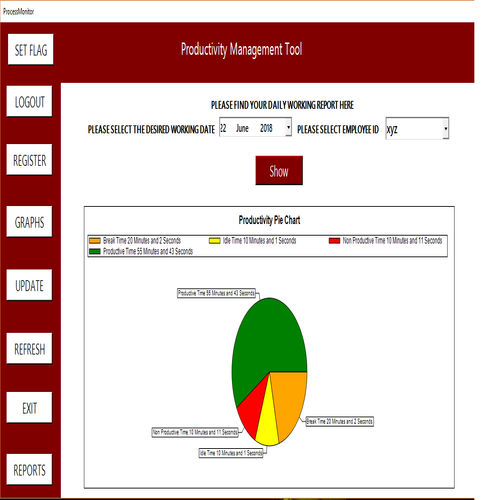
Task: Expand the working date picker arrow
Action: 288,127
